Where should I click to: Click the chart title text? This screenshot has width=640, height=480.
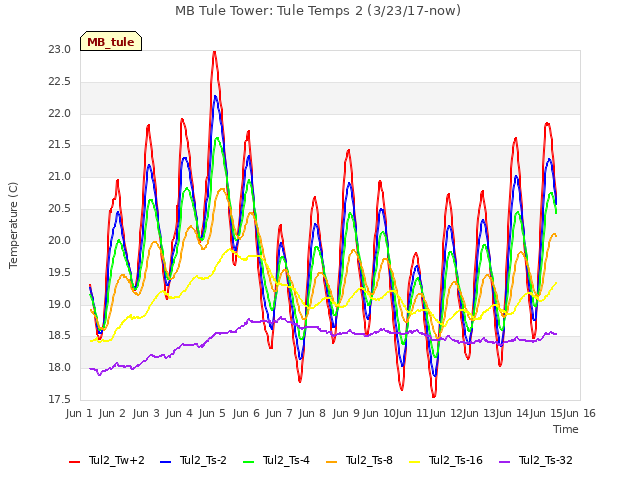tap(318, 10)
